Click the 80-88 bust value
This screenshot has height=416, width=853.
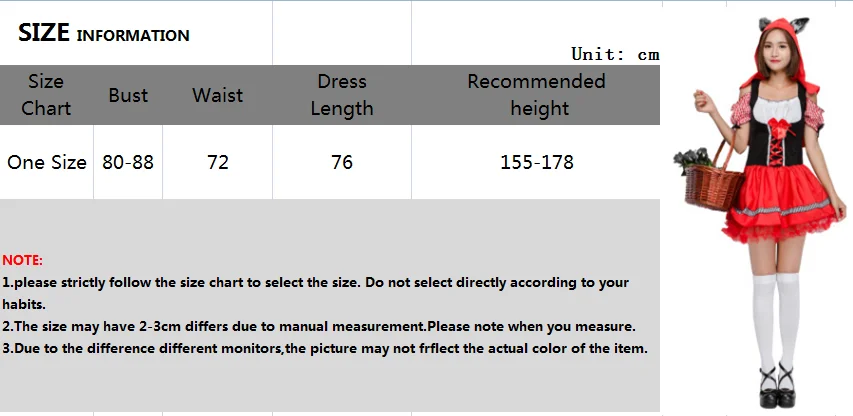click(128, 162)
